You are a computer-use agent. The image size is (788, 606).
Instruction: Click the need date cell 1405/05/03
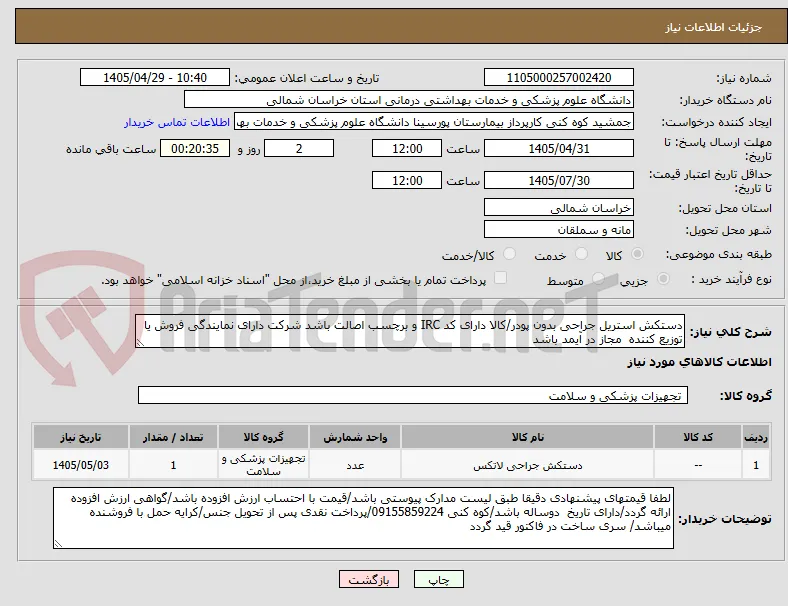[81, 465]
